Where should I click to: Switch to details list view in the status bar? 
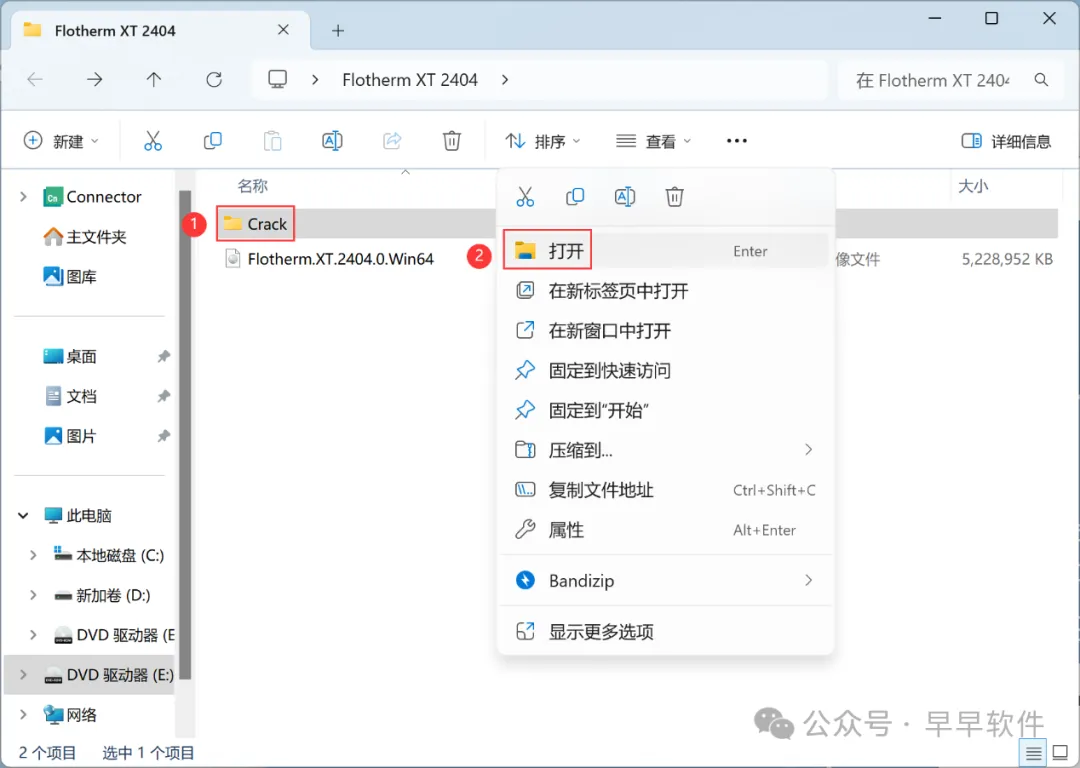1033,754
